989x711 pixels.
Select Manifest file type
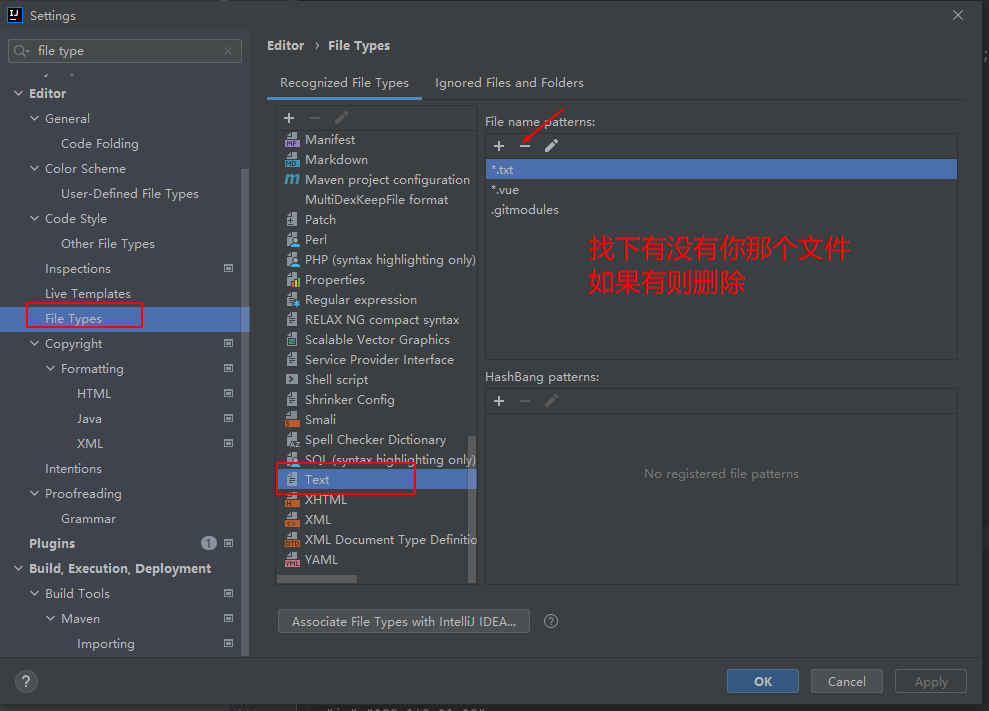tap(377, 139)
